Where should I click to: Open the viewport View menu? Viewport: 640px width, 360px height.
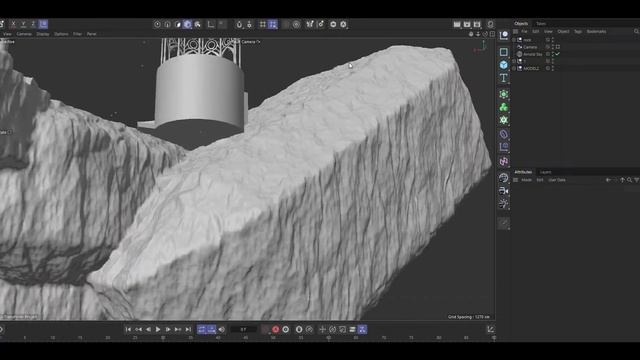coord(7,34)
